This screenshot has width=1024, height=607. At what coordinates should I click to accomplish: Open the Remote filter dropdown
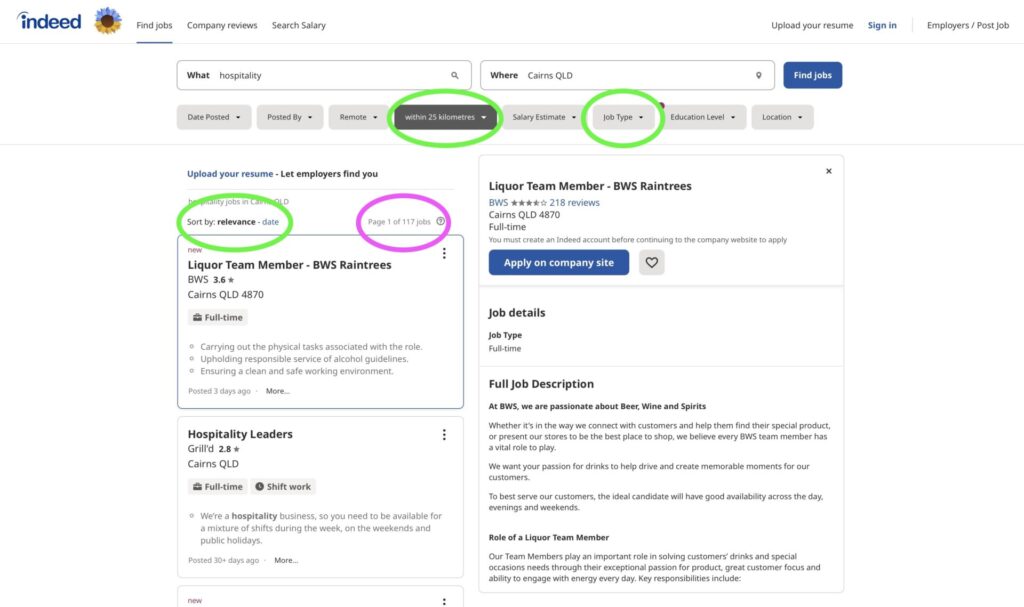358,117
